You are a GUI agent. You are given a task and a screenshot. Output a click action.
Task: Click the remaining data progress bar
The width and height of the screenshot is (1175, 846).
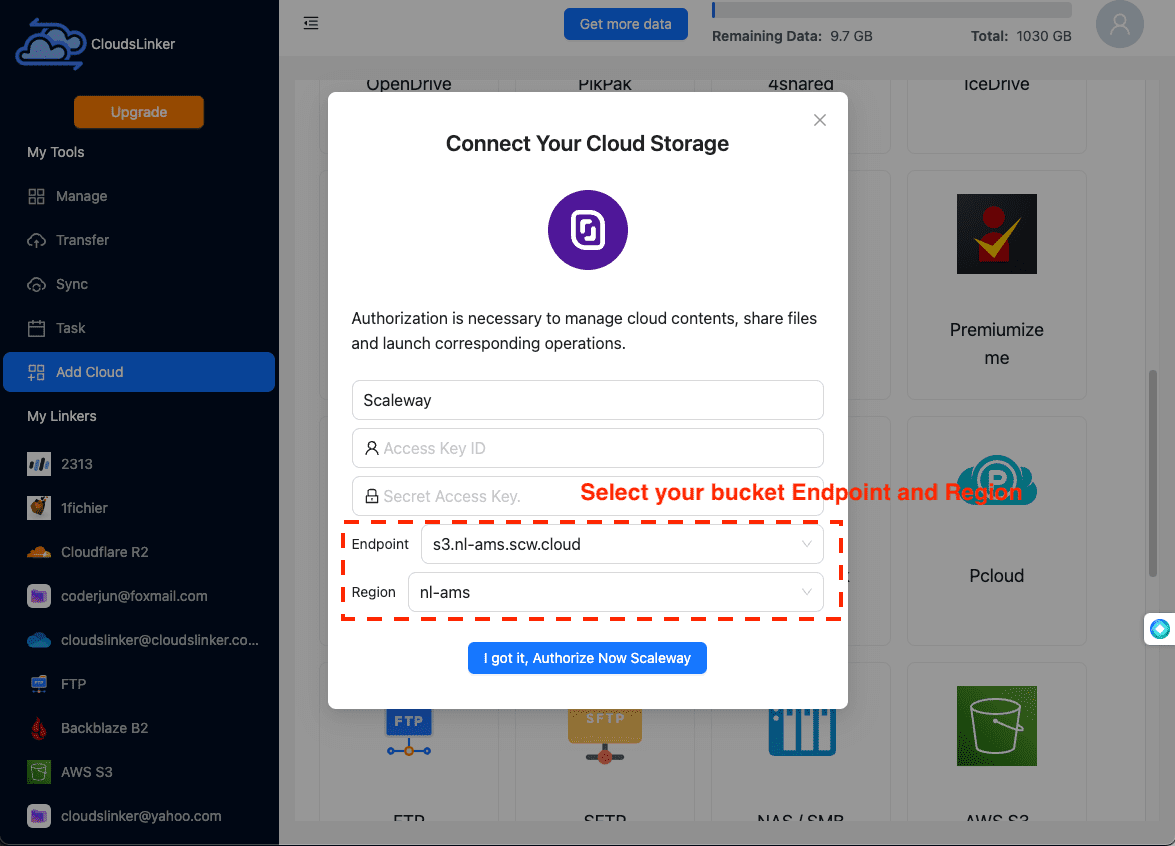892,10
